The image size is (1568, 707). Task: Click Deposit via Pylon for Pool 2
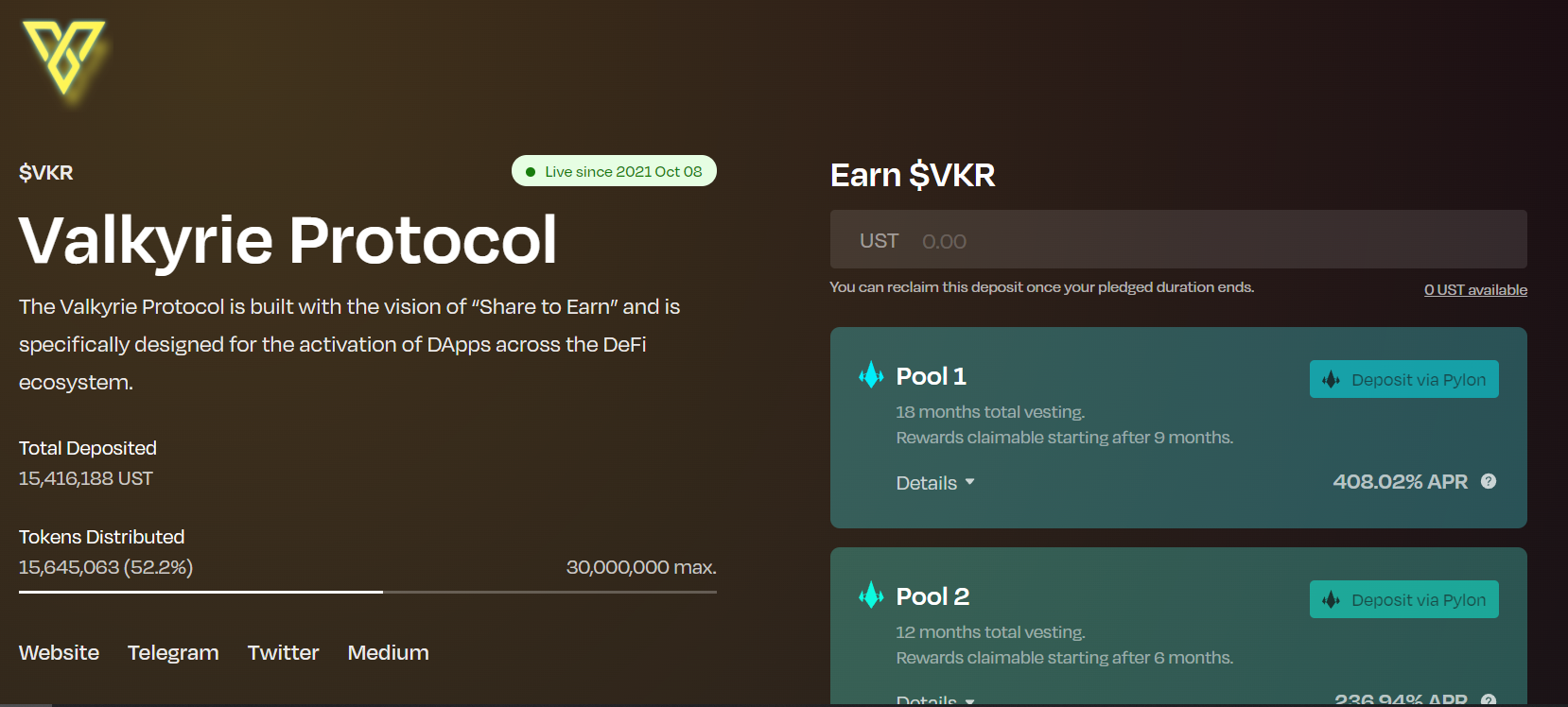1403,599
